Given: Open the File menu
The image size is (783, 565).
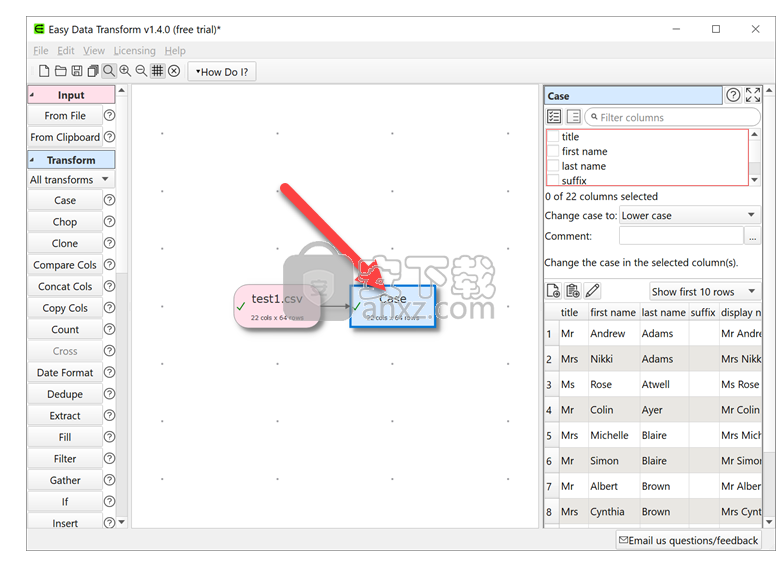Looking at the screenshot, I should [40, 50].
